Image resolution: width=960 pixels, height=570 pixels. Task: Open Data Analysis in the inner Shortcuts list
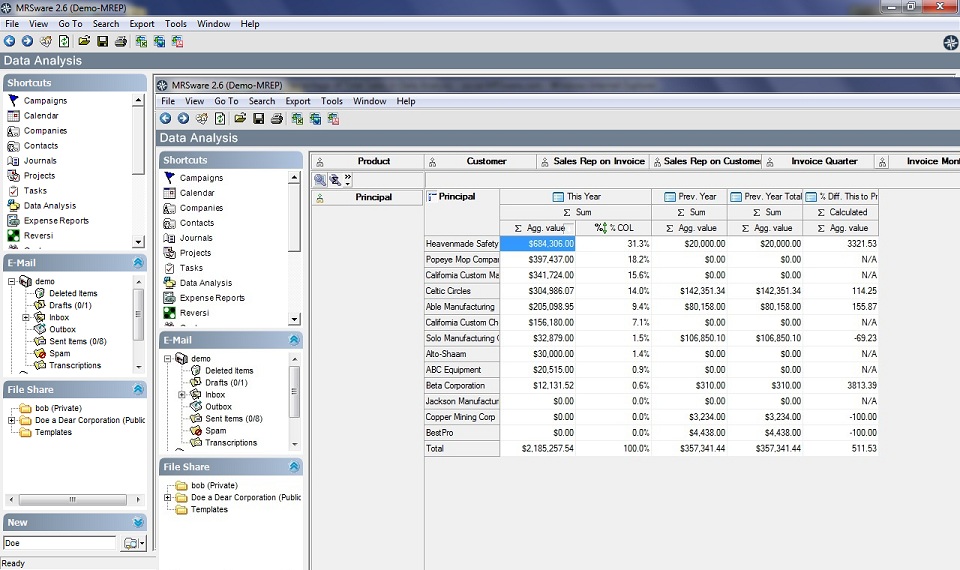[x=206, y=283]
